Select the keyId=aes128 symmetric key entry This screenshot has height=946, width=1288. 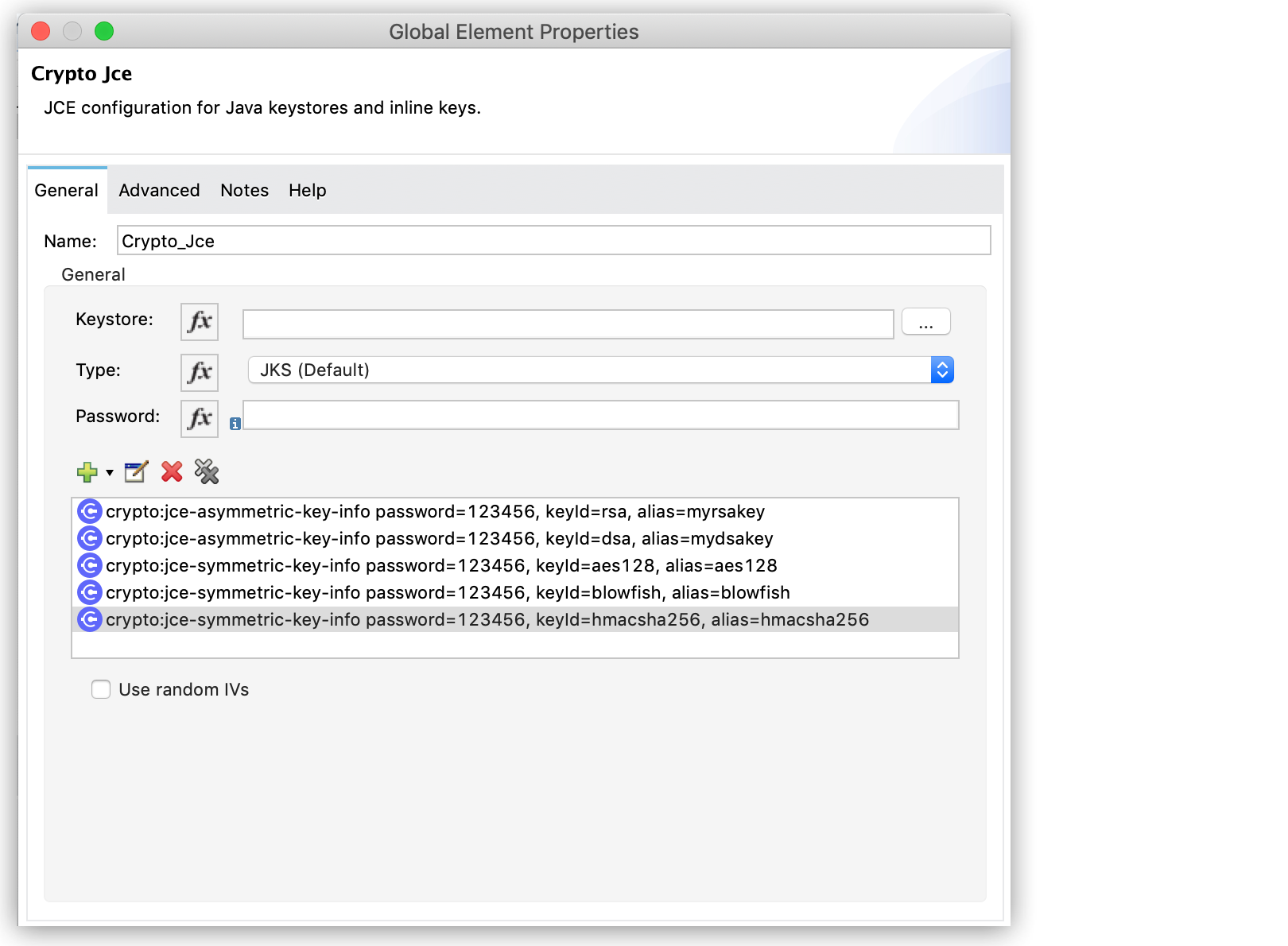(x=442, y=565)
